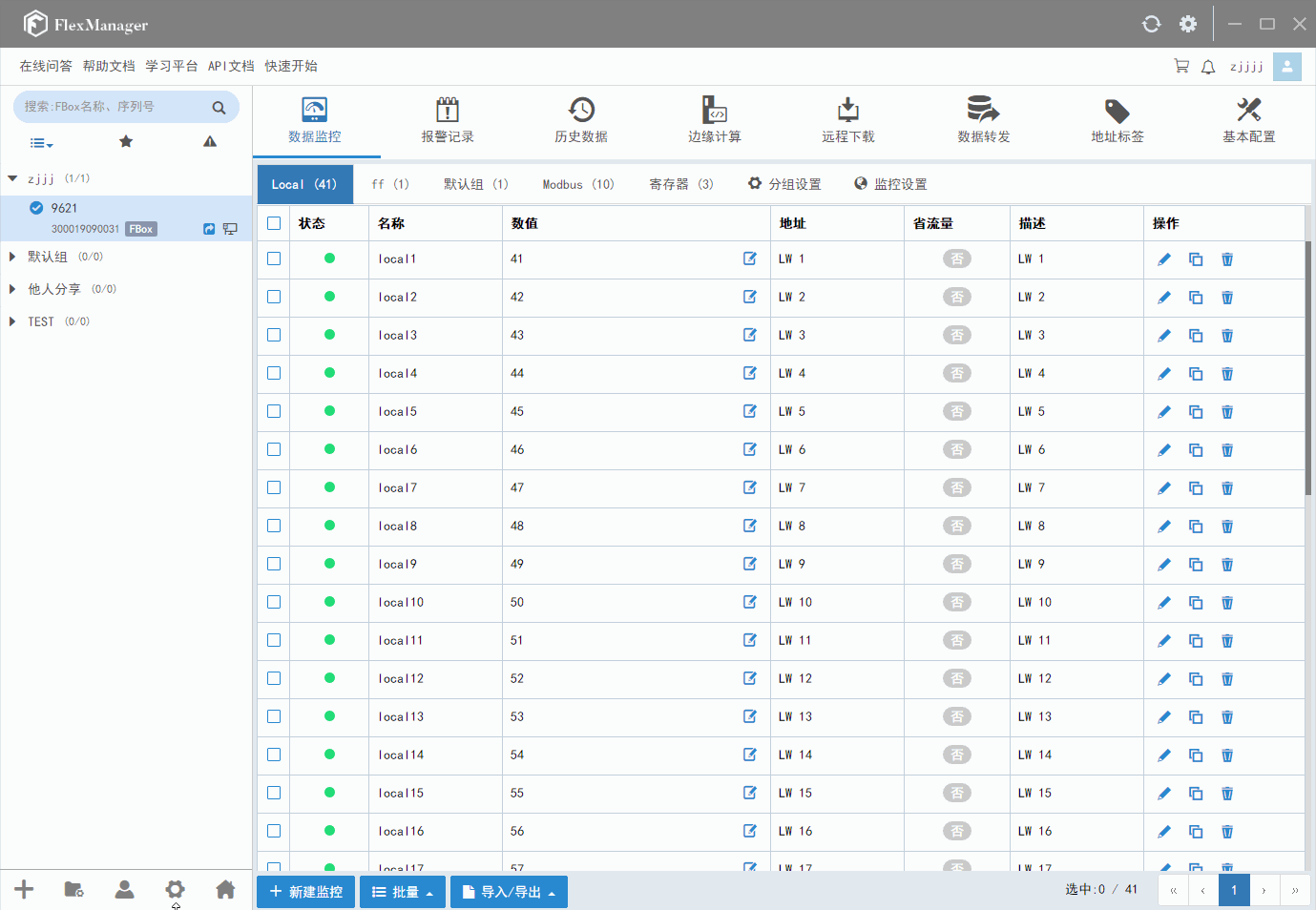
Task: Open the 批量 batch dropdown
Action: tap(403, 892)
